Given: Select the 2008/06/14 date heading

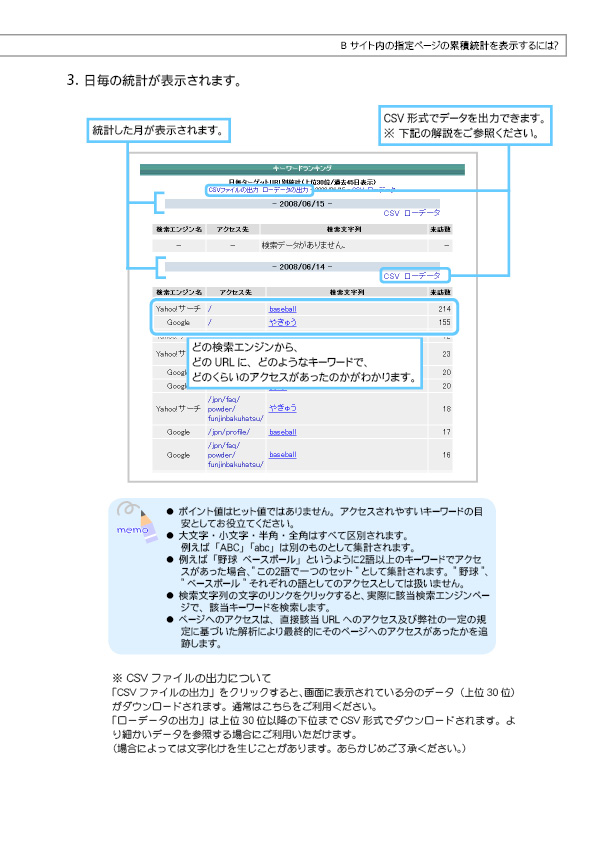Looking at the screenshot, I should point(302,267).
